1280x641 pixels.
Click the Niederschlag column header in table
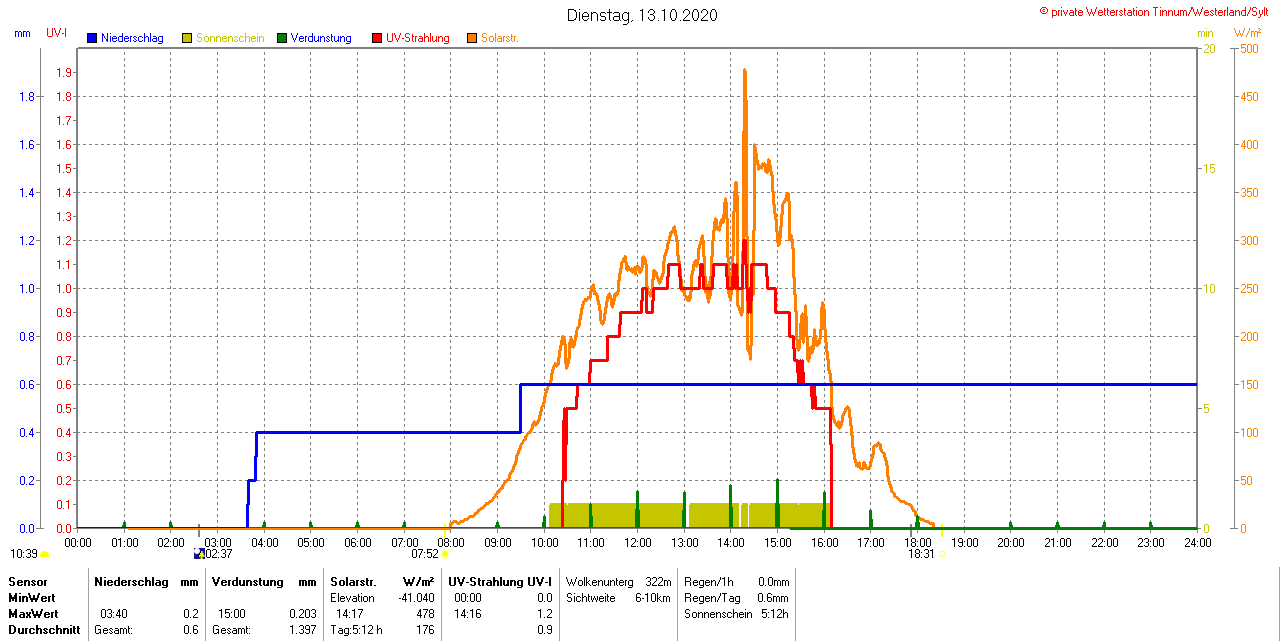tap(131, 581)
